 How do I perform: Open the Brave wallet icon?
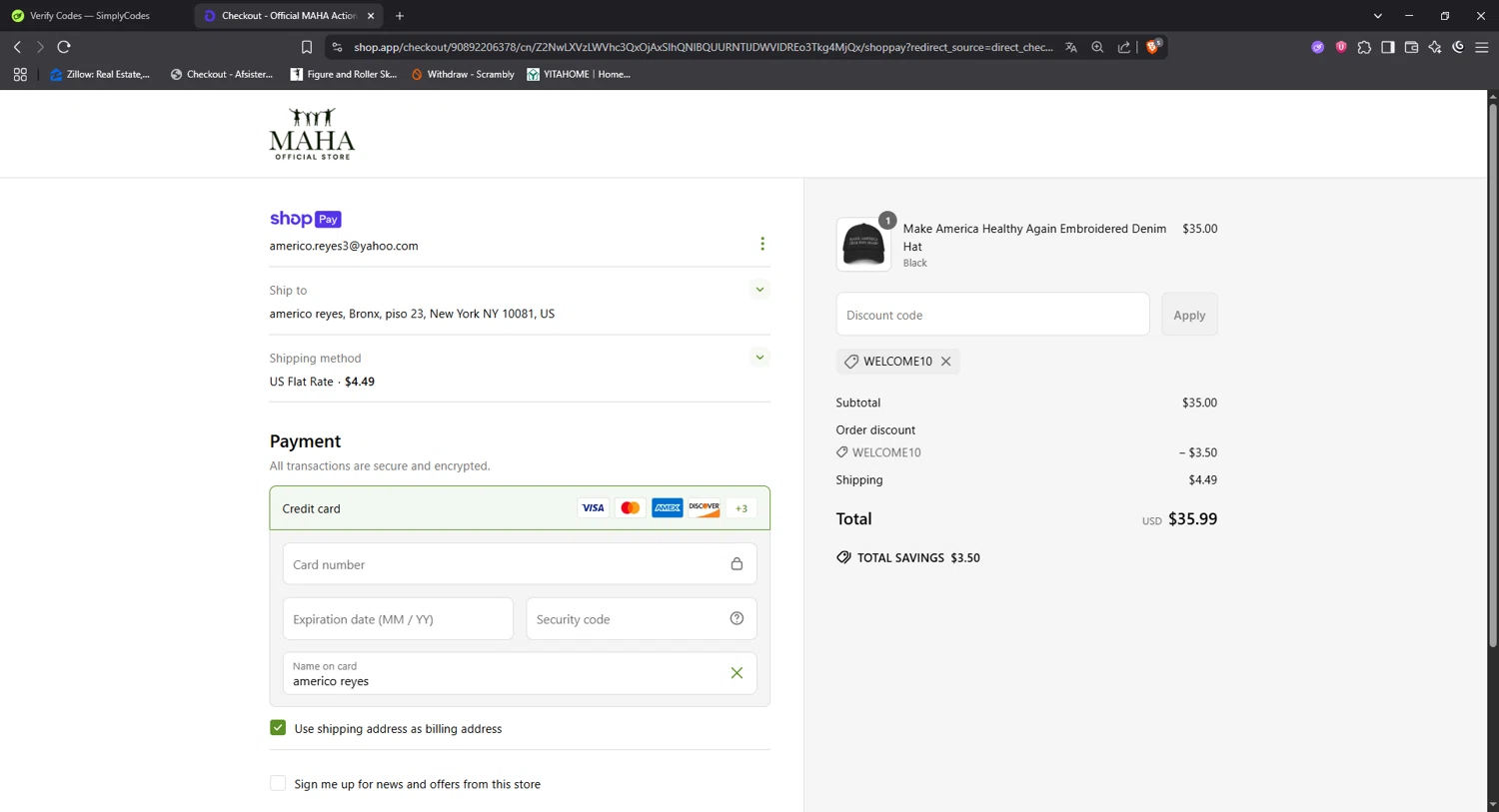pyautogui.click(x=1411, y=47)
